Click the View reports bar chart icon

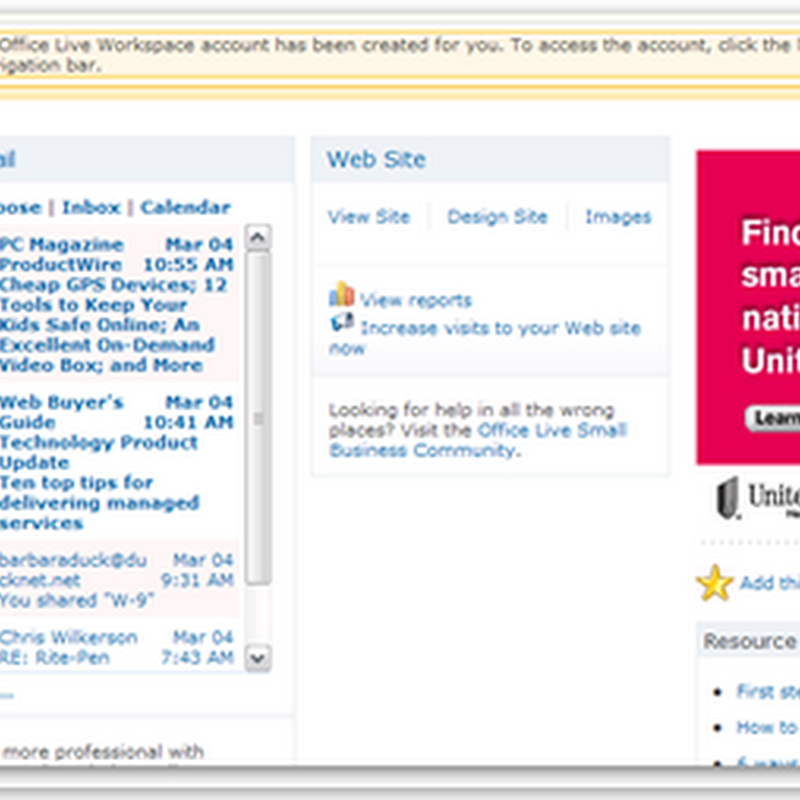click(341, 293)
